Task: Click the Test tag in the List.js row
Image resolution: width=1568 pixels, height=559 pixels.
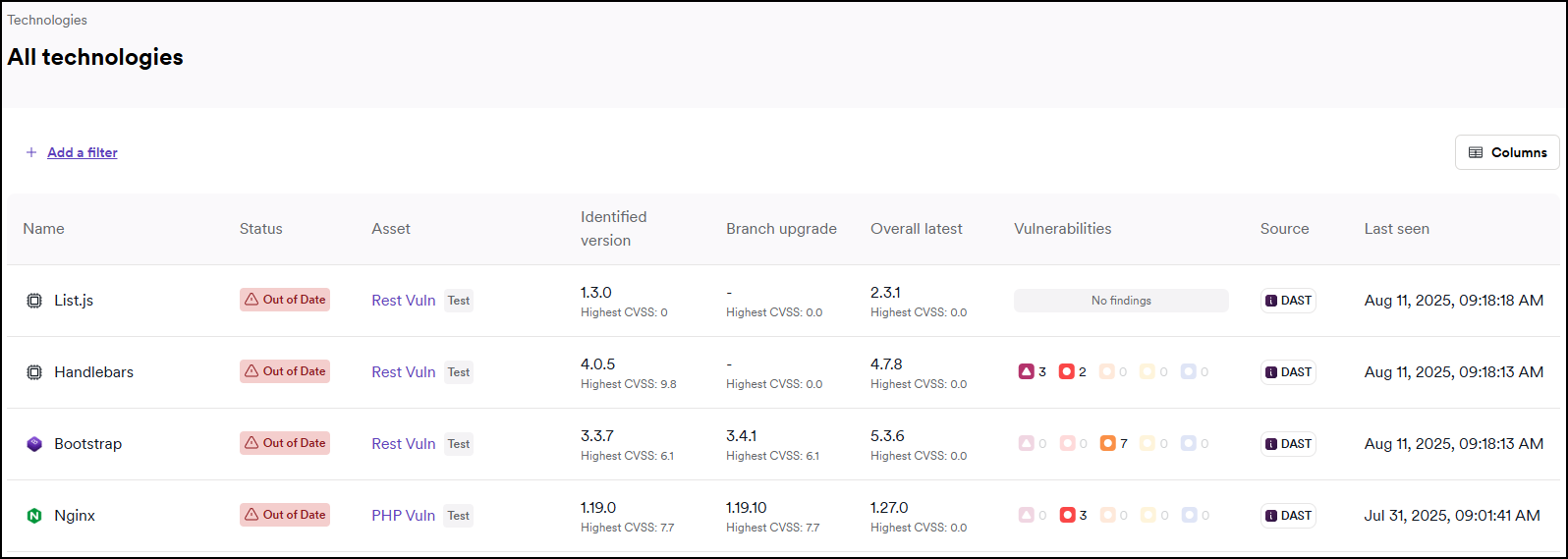Action: 459,301
